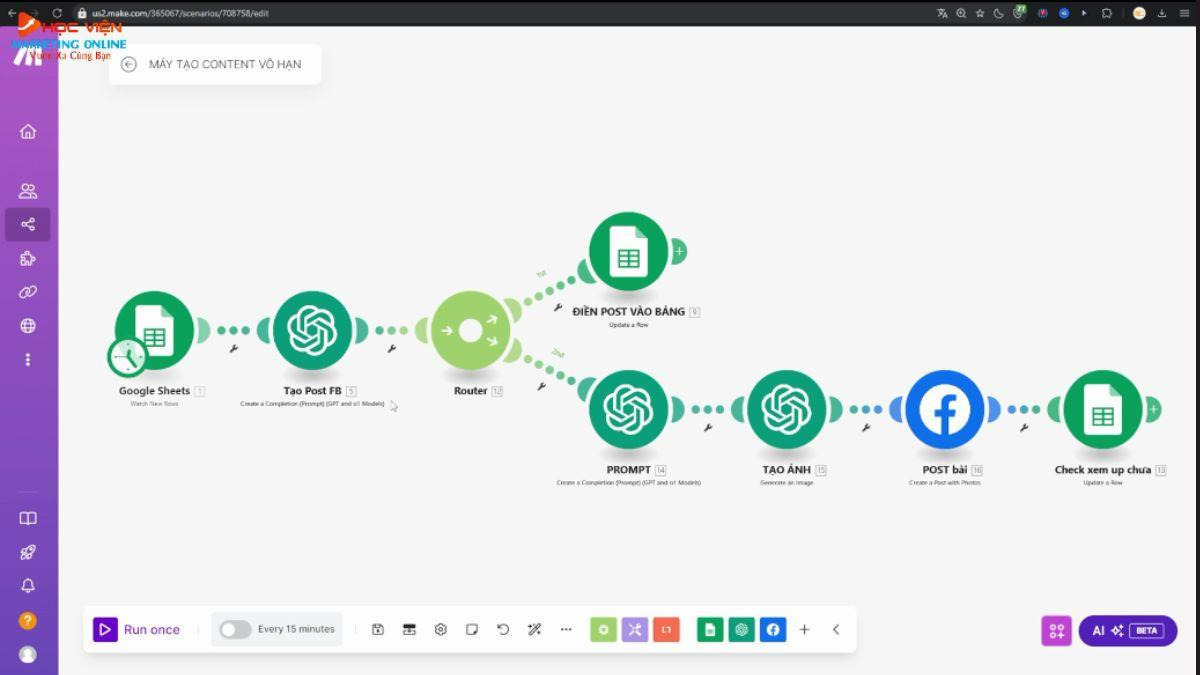Open the purple module grid button bottom right
The width and height of the screenshot is (1200, 675).
tap(1056, 630)
